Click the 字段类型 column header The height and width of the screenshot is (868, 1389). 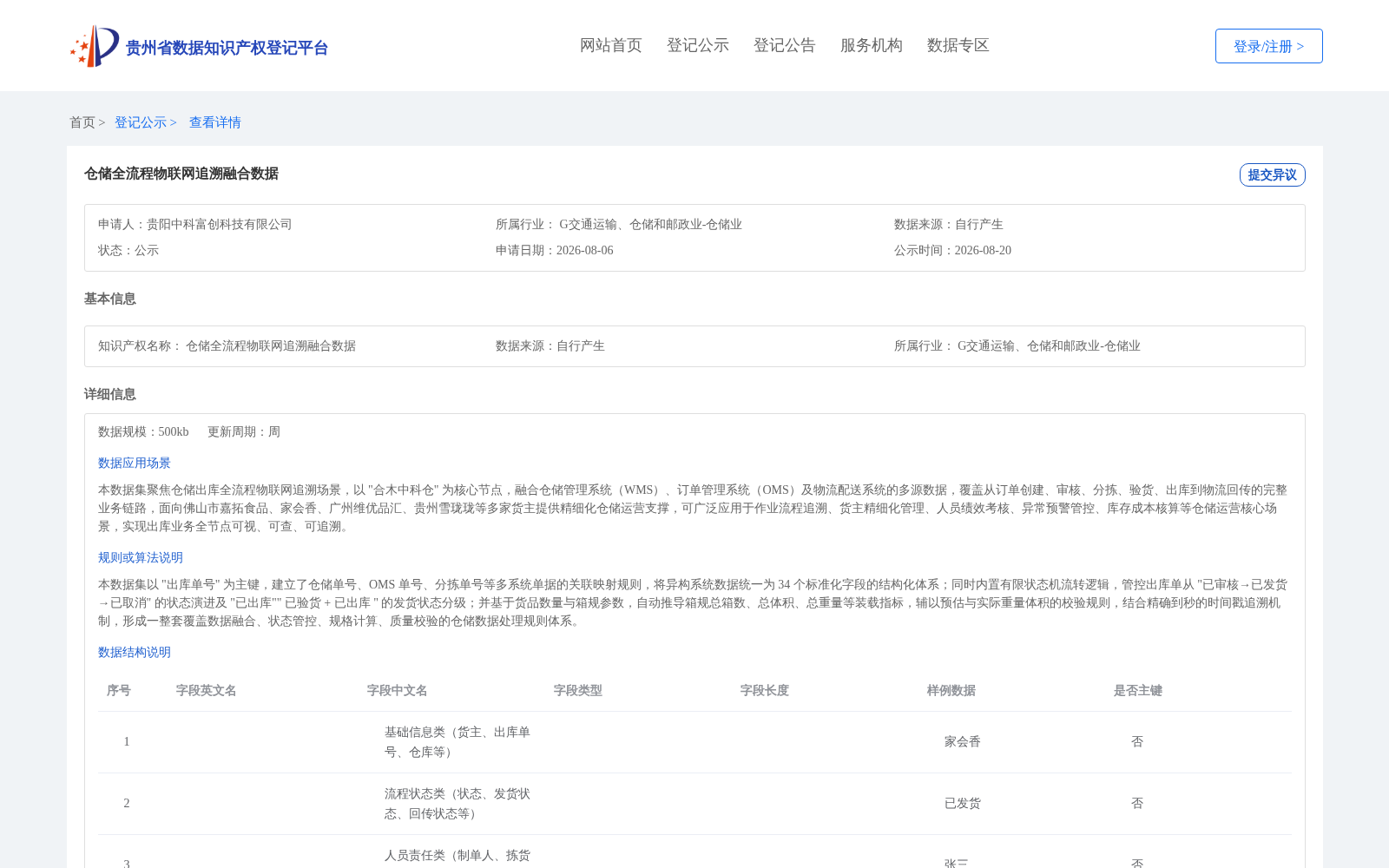click(x=578, y=690)
